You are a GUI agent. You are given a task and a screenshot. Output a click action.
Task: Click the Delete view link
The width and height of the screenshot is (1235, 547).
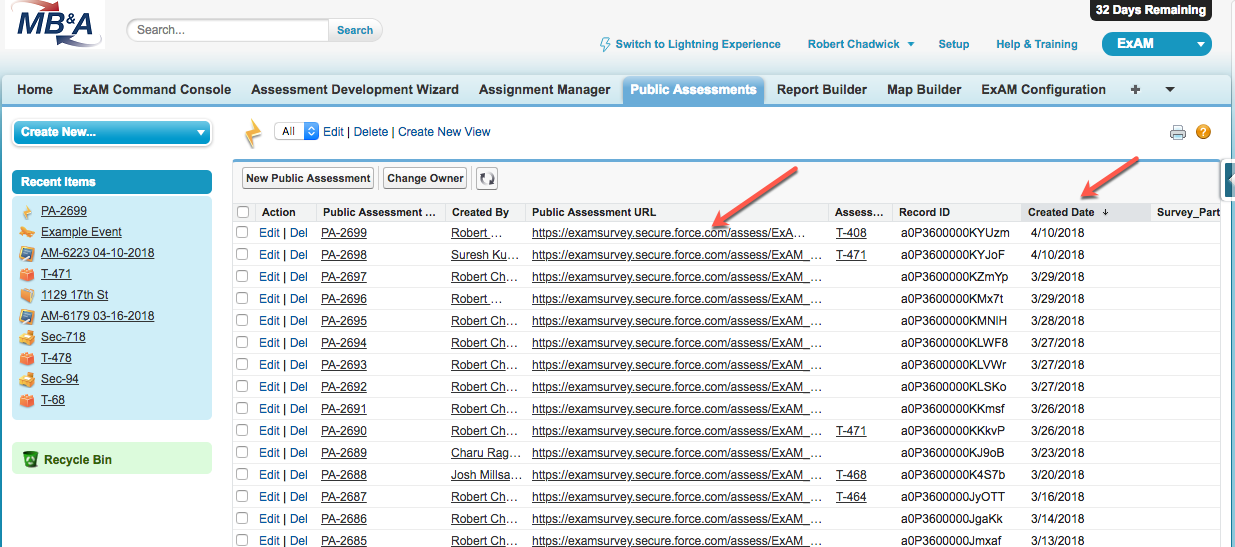[370, 132]
